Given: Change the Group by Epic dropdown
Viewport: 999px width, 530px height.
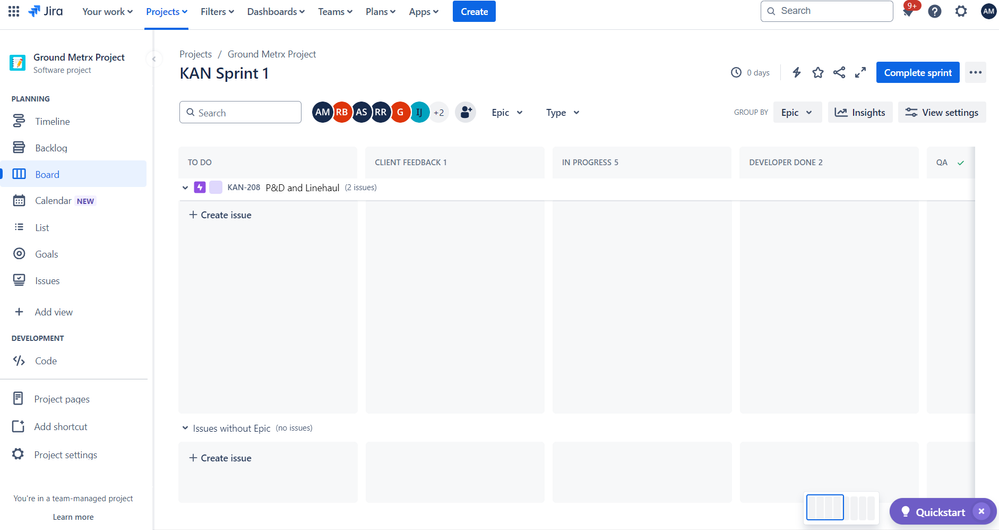Looking at the screenshot, I should (x=797, y=112).
